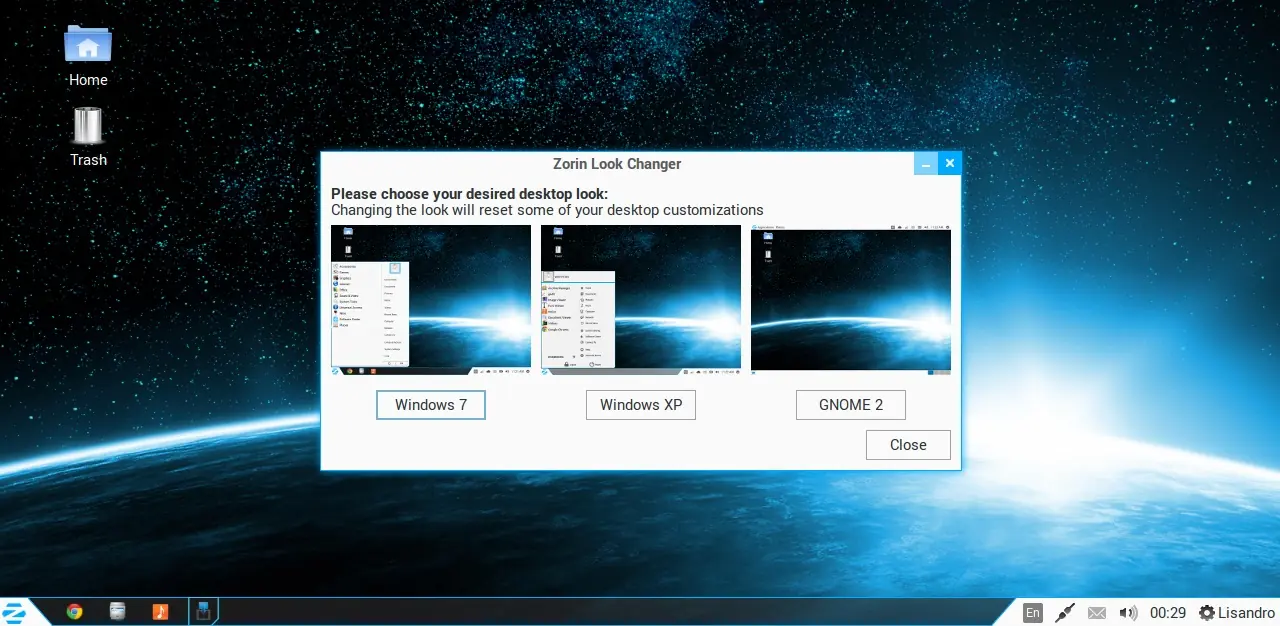This screenshot has width=1280, height=626.
Task: Launch Google Chrome from the taskbar
Action: tap(74, 612)
